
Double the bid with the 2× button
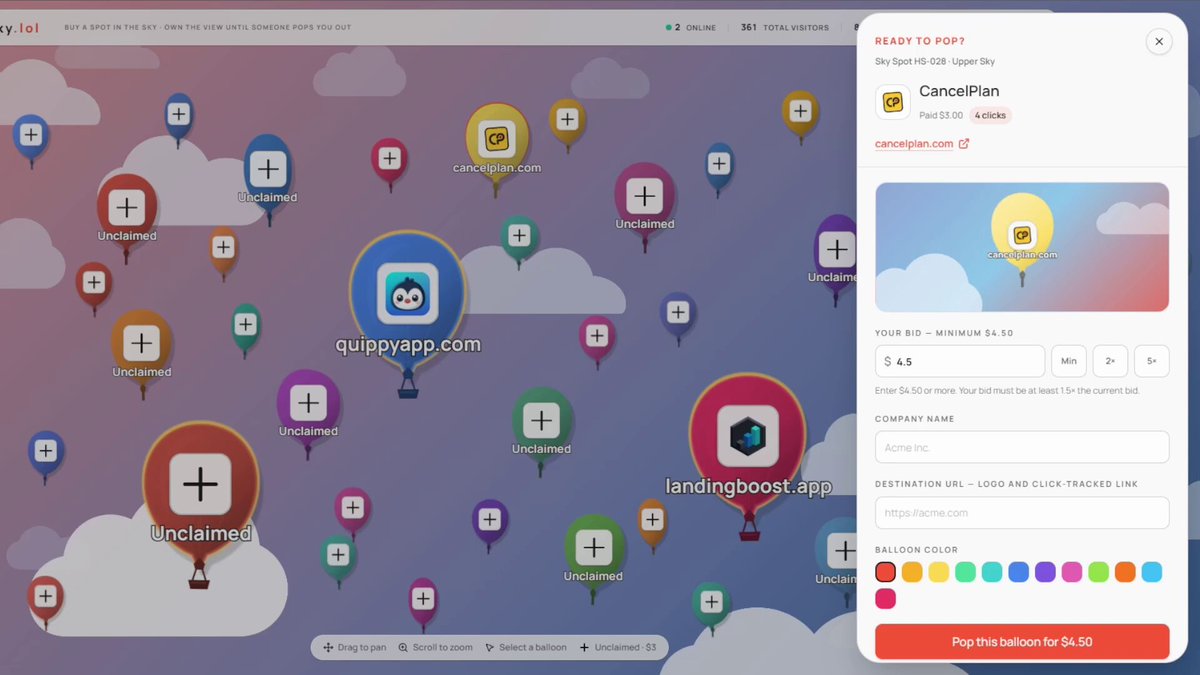pos(1110,361)
